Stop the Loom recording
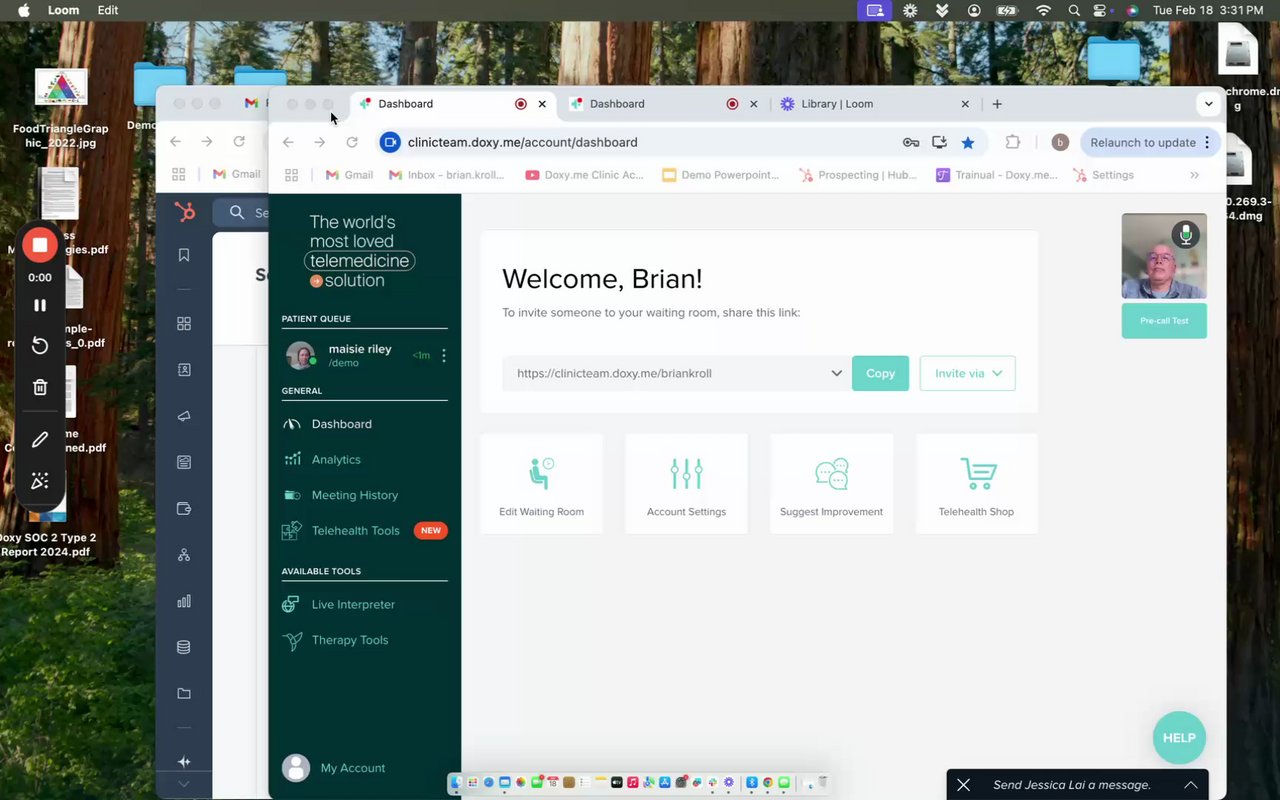Image resolution: width=1280 pixels, height=800 pixels. tap(40, 245)
